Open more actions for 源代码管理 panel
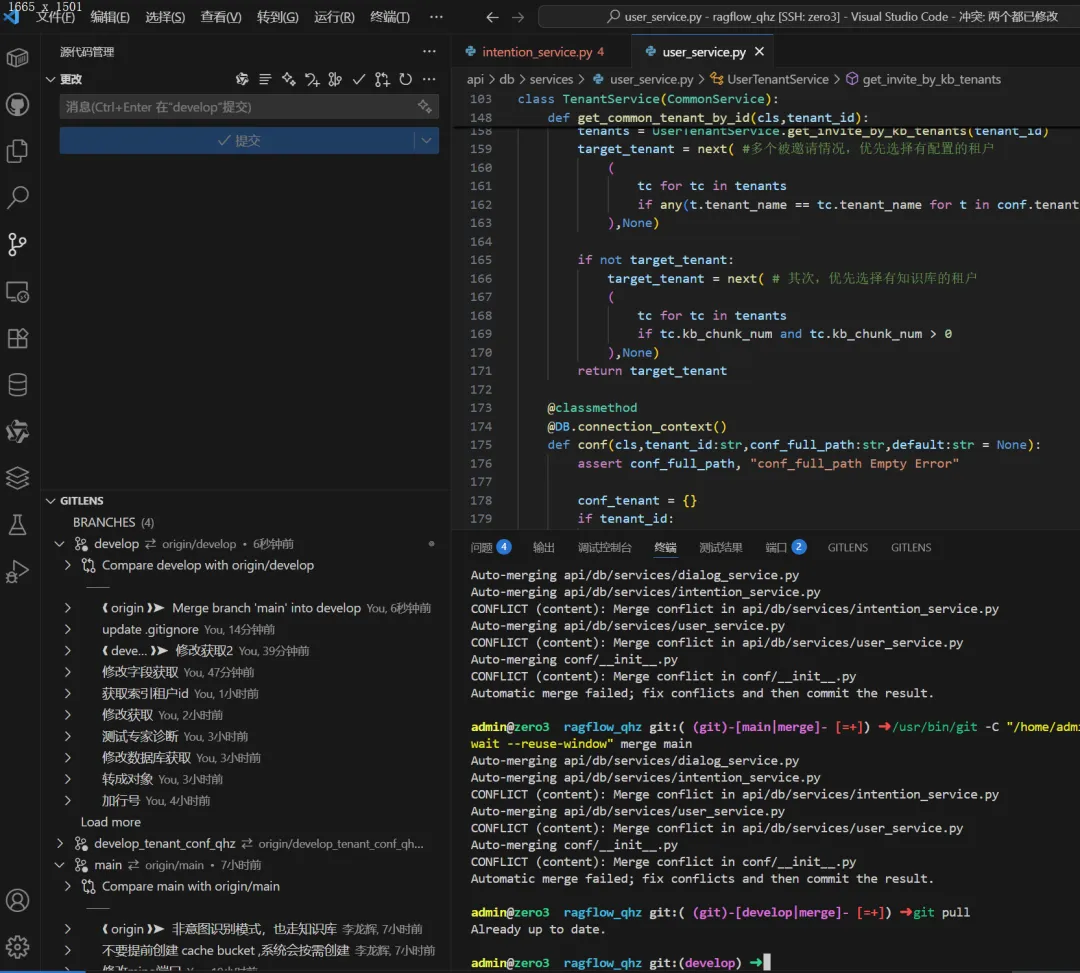Screen dimensions: 1080x973 click(429, 52)
